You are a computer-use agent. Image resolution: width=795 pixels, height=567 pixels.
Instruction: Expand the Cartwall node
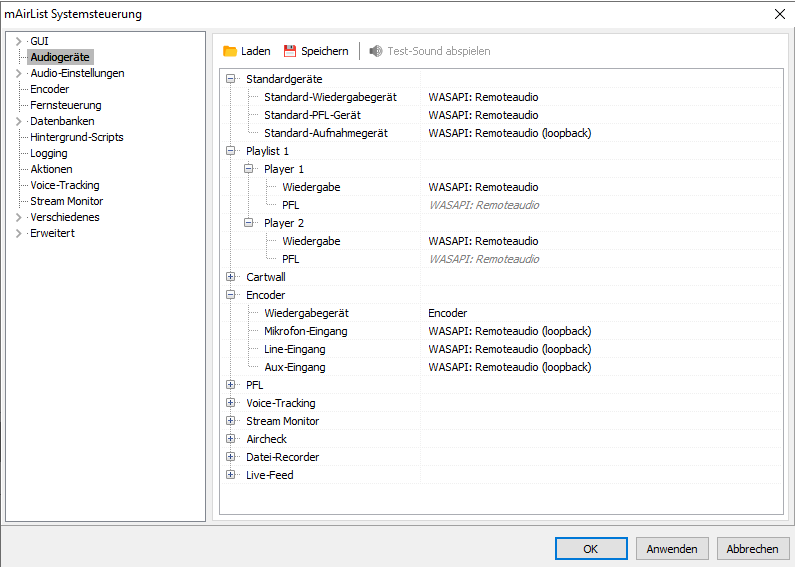click(x=231, y=277)
